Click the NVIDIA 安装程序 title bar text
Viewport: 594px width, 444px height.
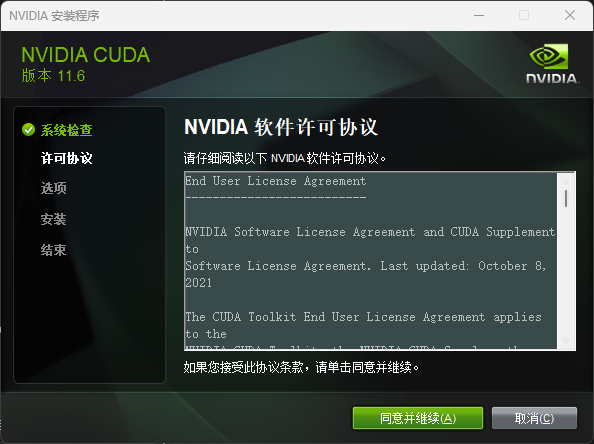click(54, 16)
